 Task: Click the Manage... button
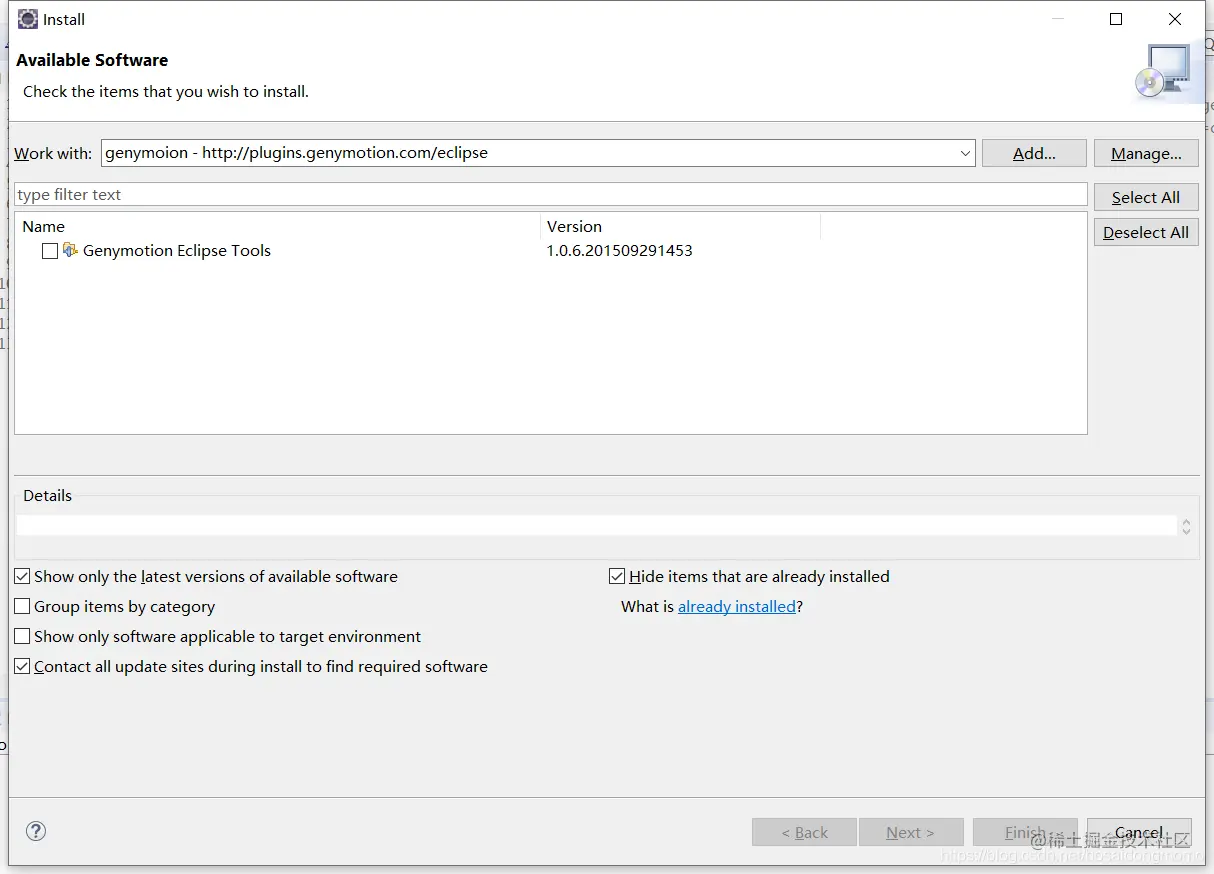(x=1146, y=153)
